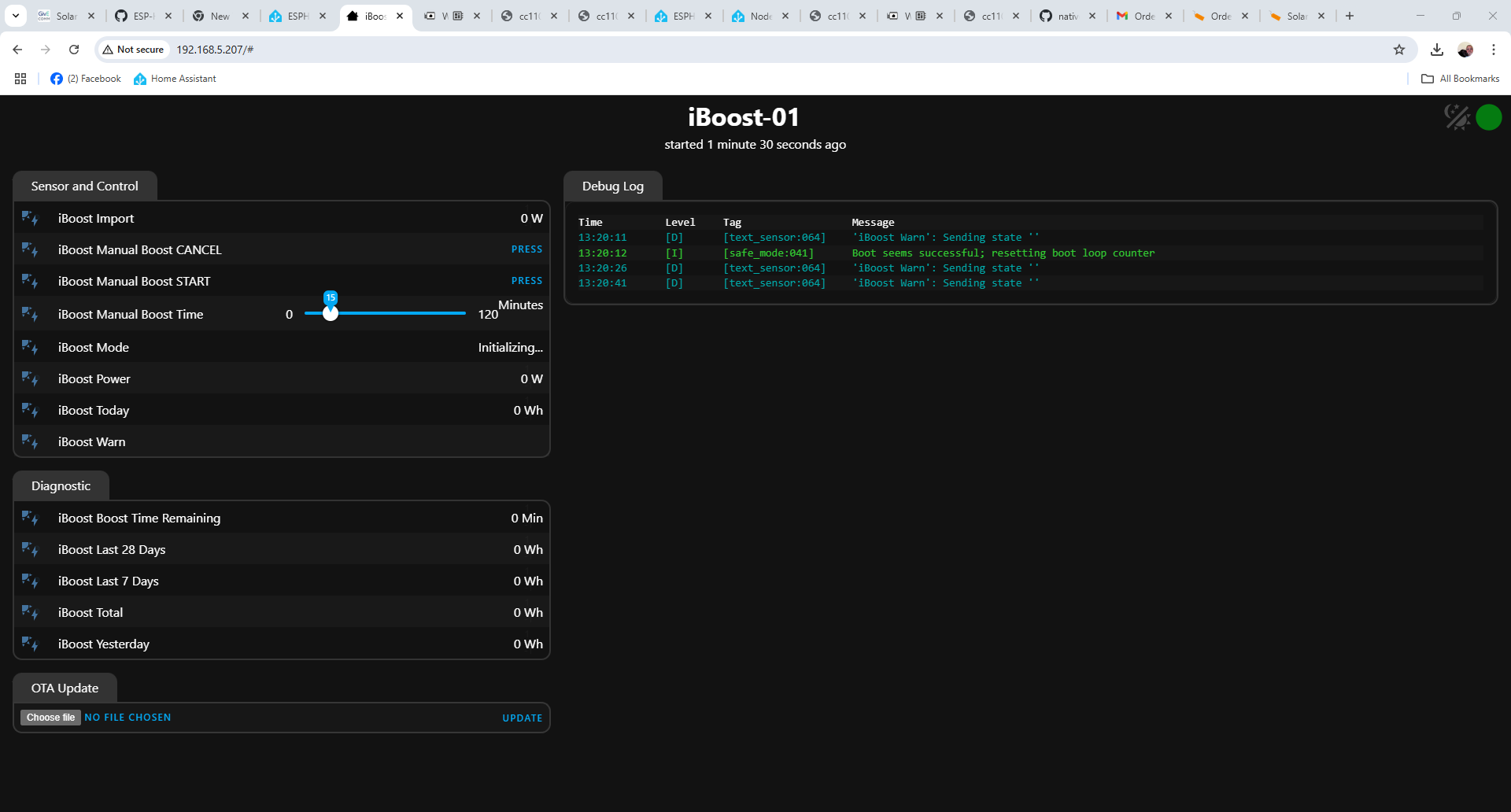Viewport: 1511px width, 812px height.
Task: Select the Sensor and Control tab
Action: pyautogui.click(x=85, y=186)
